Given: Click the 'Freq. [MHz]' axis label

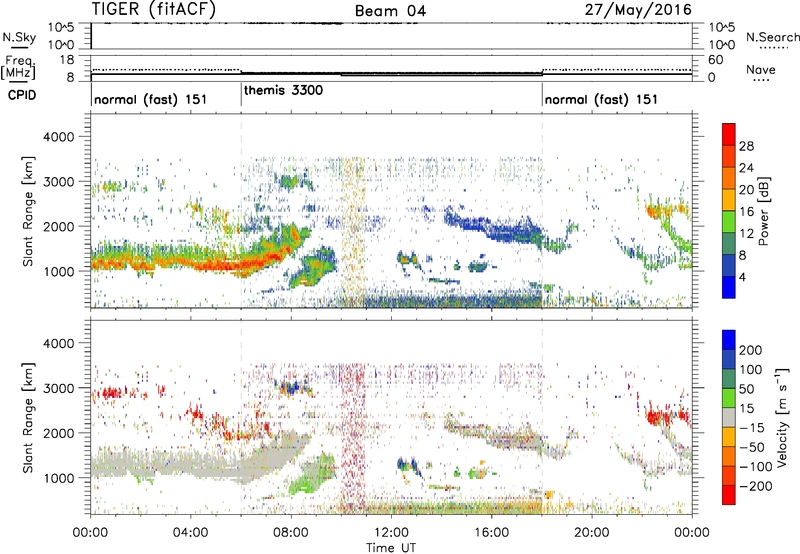Looking at the screenshot, I should (18, 68).
